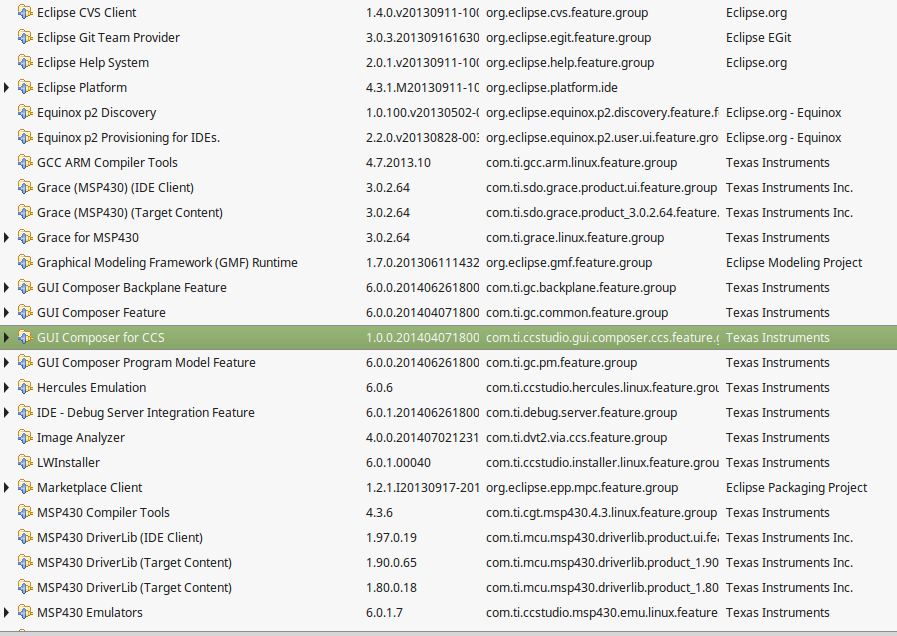Image resolution: width=897 pixels, height=636 pixels.
Task: Select the Eclipse Git Team Provider name
Action: (x=108, y=37)
